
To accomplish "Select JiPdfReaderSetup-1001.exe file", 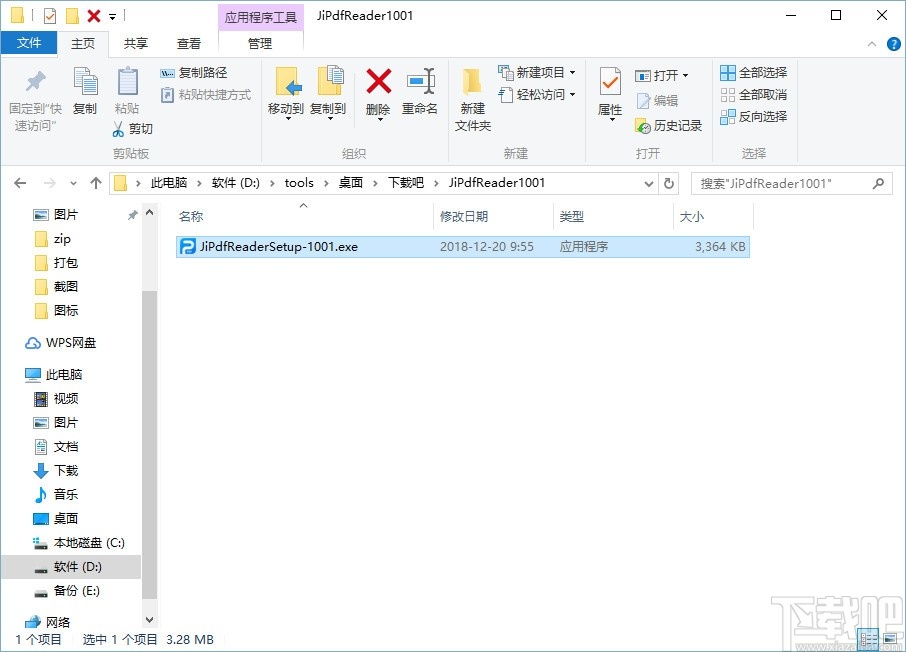I will point(462,247).
